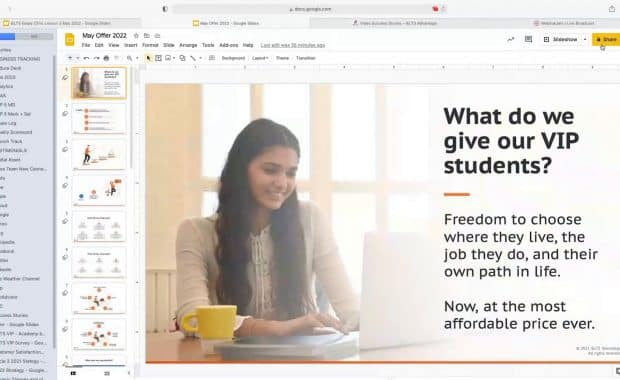The image size is (620, 380).
Task: Click the Background toolbar button
Action: tap(233, 58)
